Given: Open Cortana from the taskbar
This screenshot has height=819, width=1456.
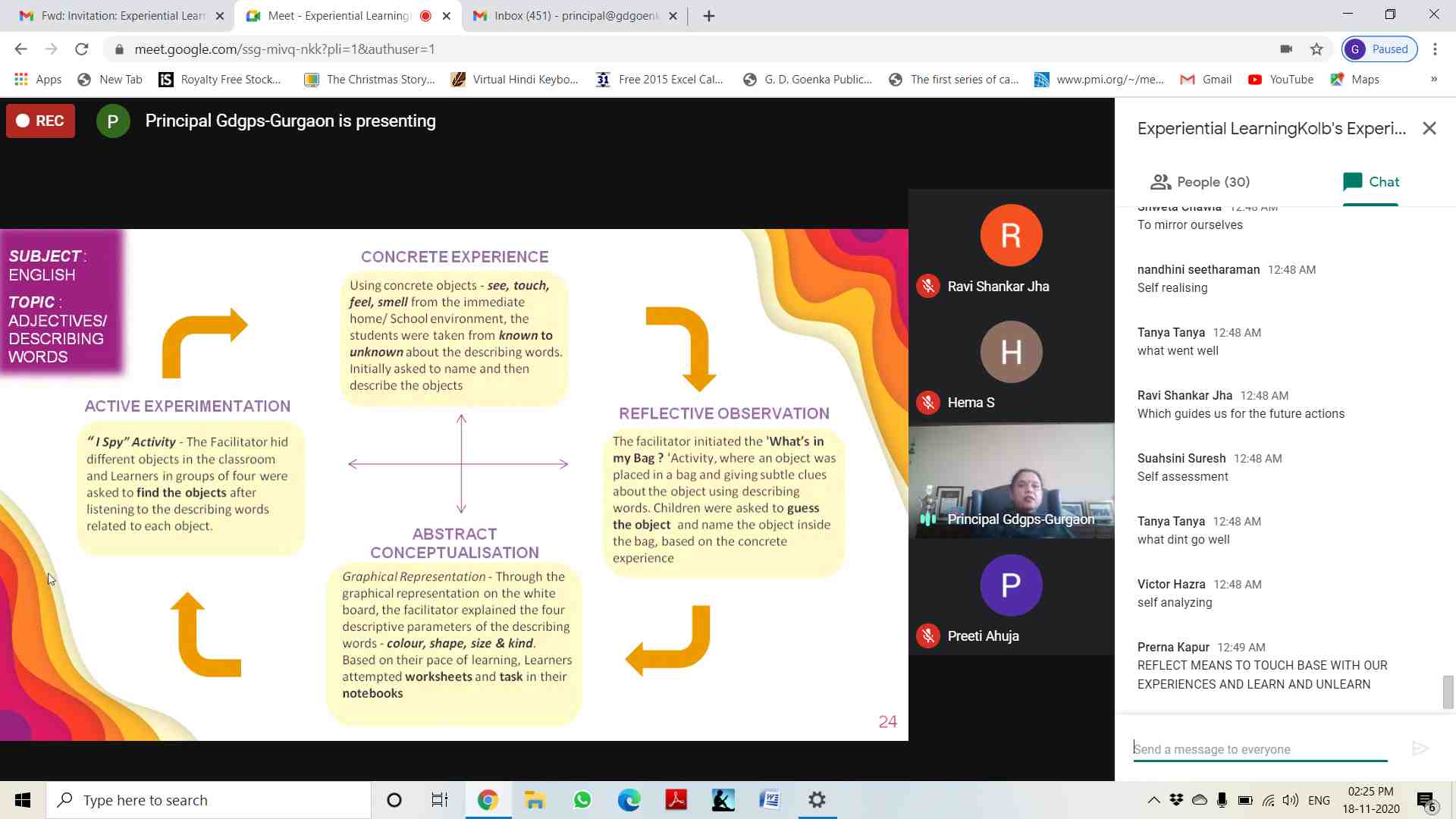Looking at the screenshot, I should click(x=394, y=800).
